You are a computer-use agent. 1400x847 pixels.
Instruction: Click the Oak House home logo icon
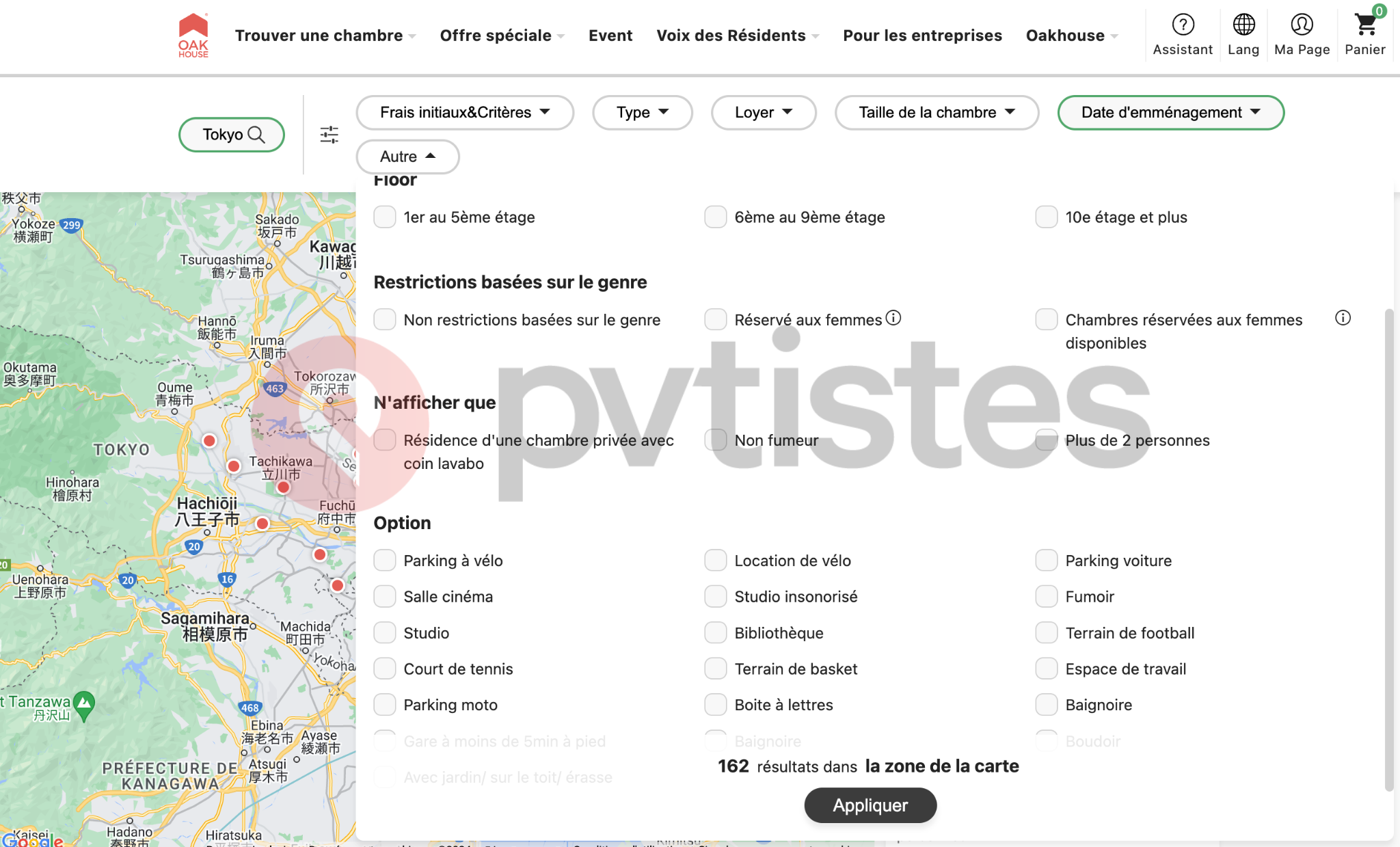tap(193, 35)
